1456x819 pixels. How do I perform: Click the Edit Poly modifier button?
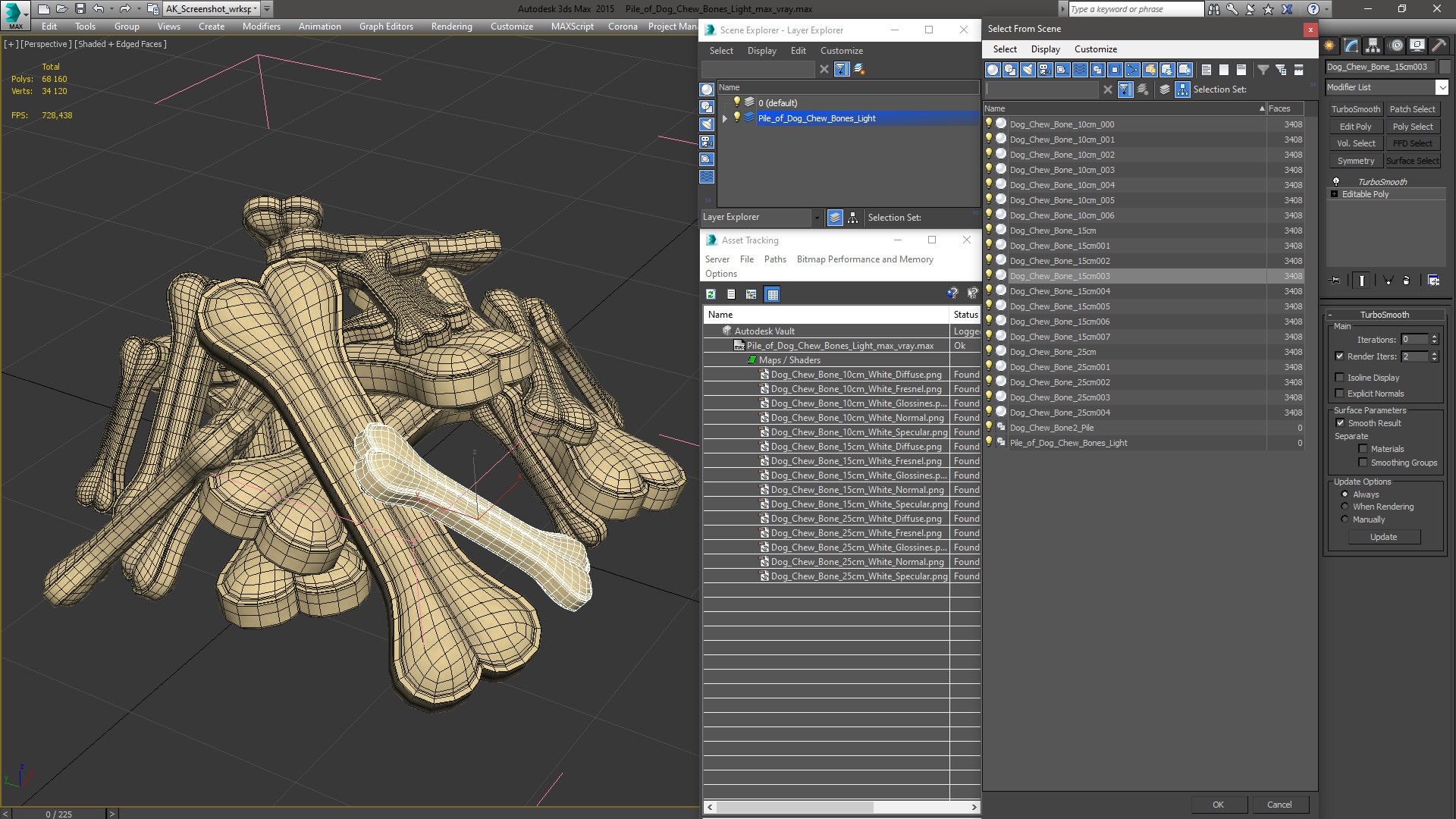[x=1355, y=127]
